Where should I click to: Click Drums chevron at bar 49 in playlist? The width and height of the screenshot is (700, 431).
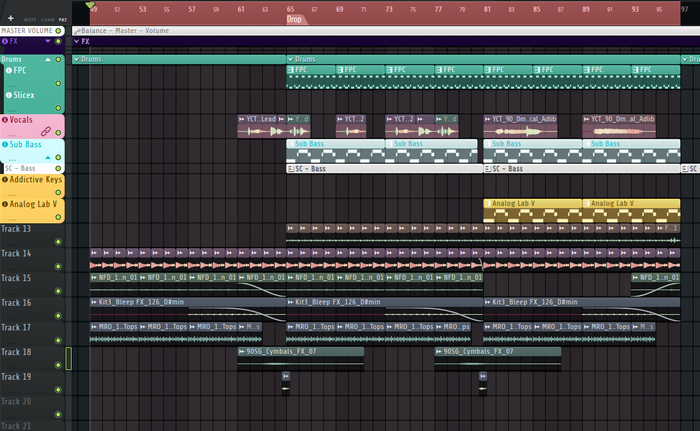76,59
